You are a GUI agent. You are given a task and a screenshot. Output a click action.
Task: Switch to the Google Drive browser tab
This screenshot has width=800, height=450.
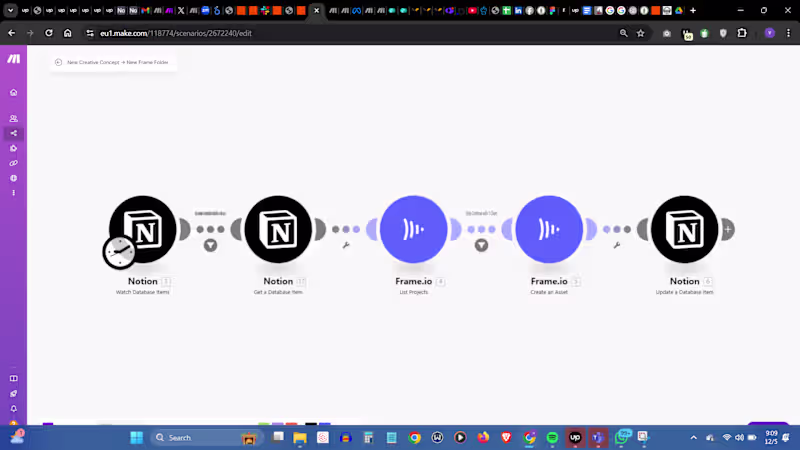pos(679,10)
